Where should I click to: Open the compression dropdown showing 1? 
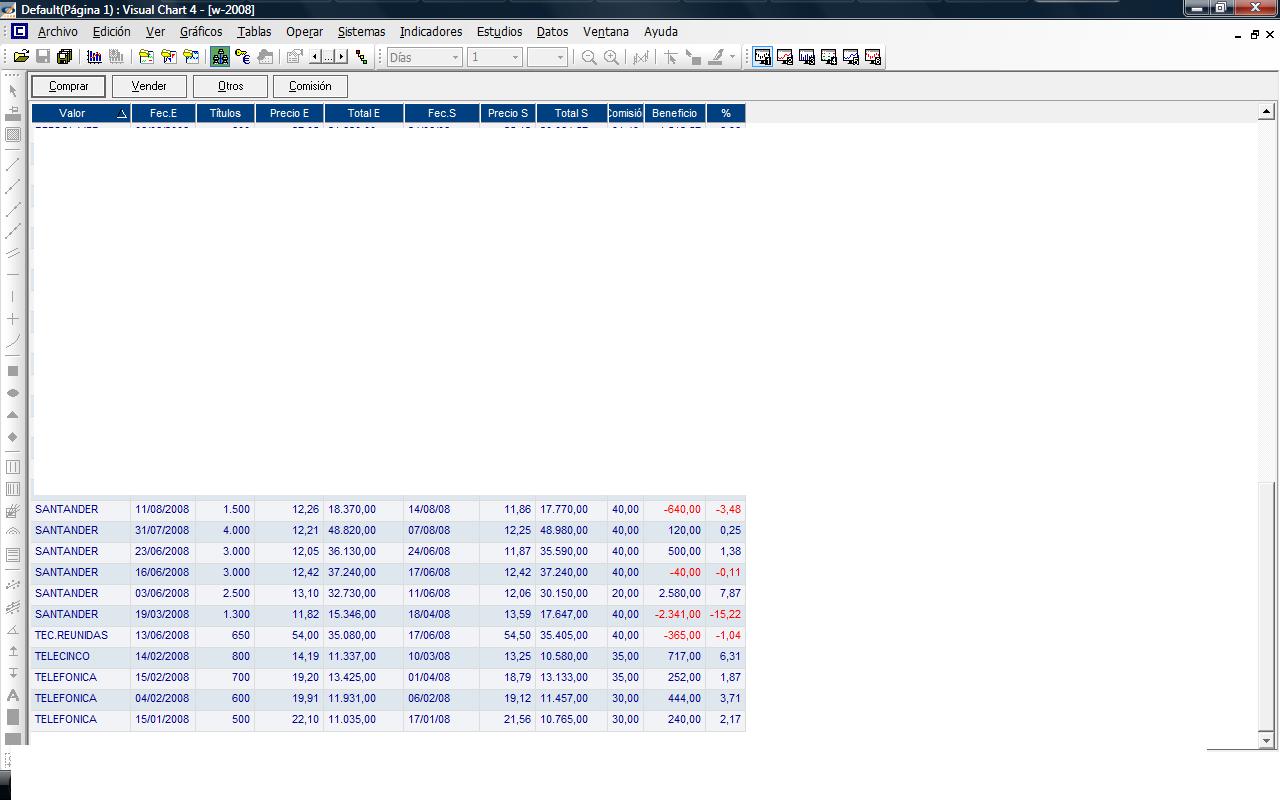click(x=495, y=57)
